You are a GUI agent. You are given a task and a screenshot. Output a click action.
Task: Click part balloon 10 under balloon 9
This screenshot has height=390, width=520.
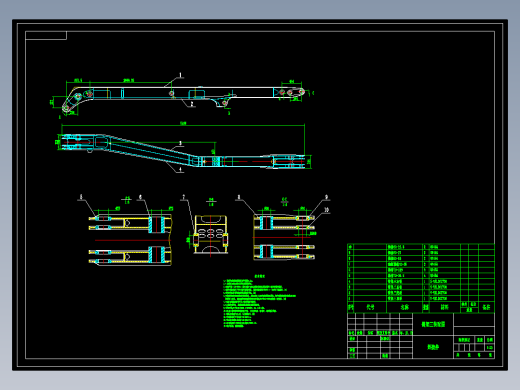tap(326, 210)
